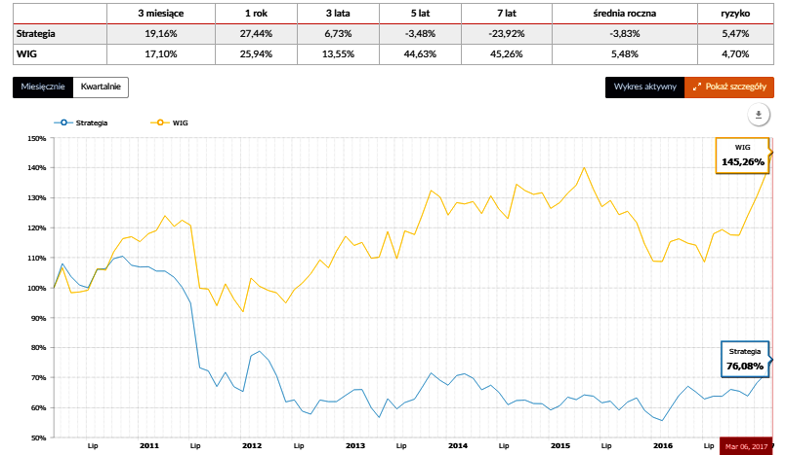The width and height of the screenshot is (786, 455).
Task: Click the 150% y-axis label
Action: point(37,138)
